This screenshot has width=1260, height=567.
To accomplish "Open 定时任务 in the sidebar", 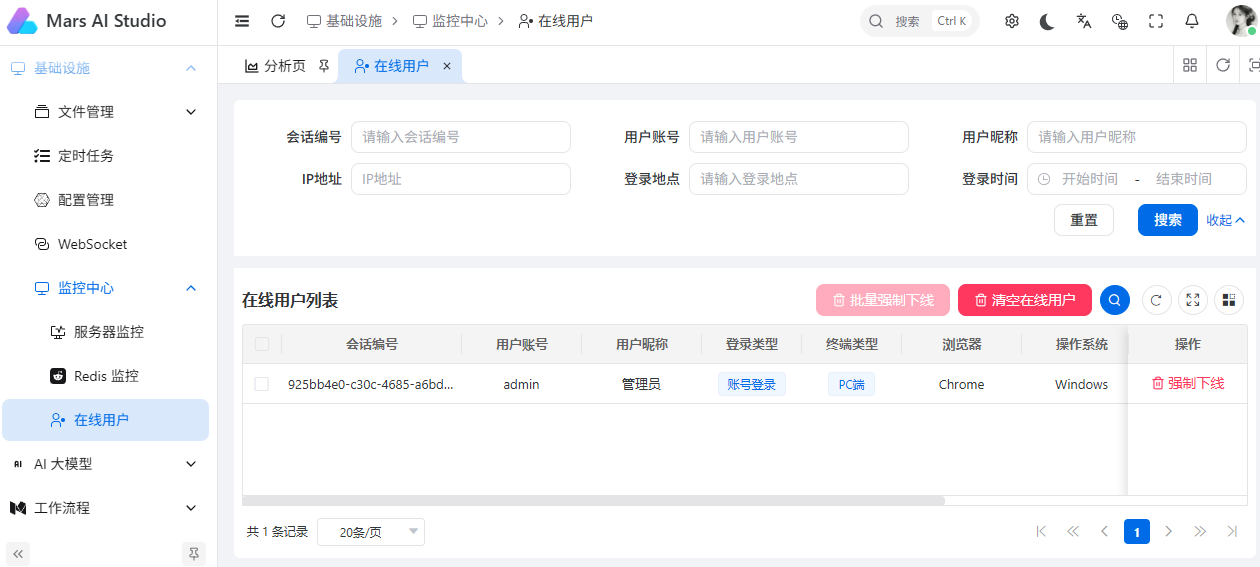I will (x=108, y=156).
